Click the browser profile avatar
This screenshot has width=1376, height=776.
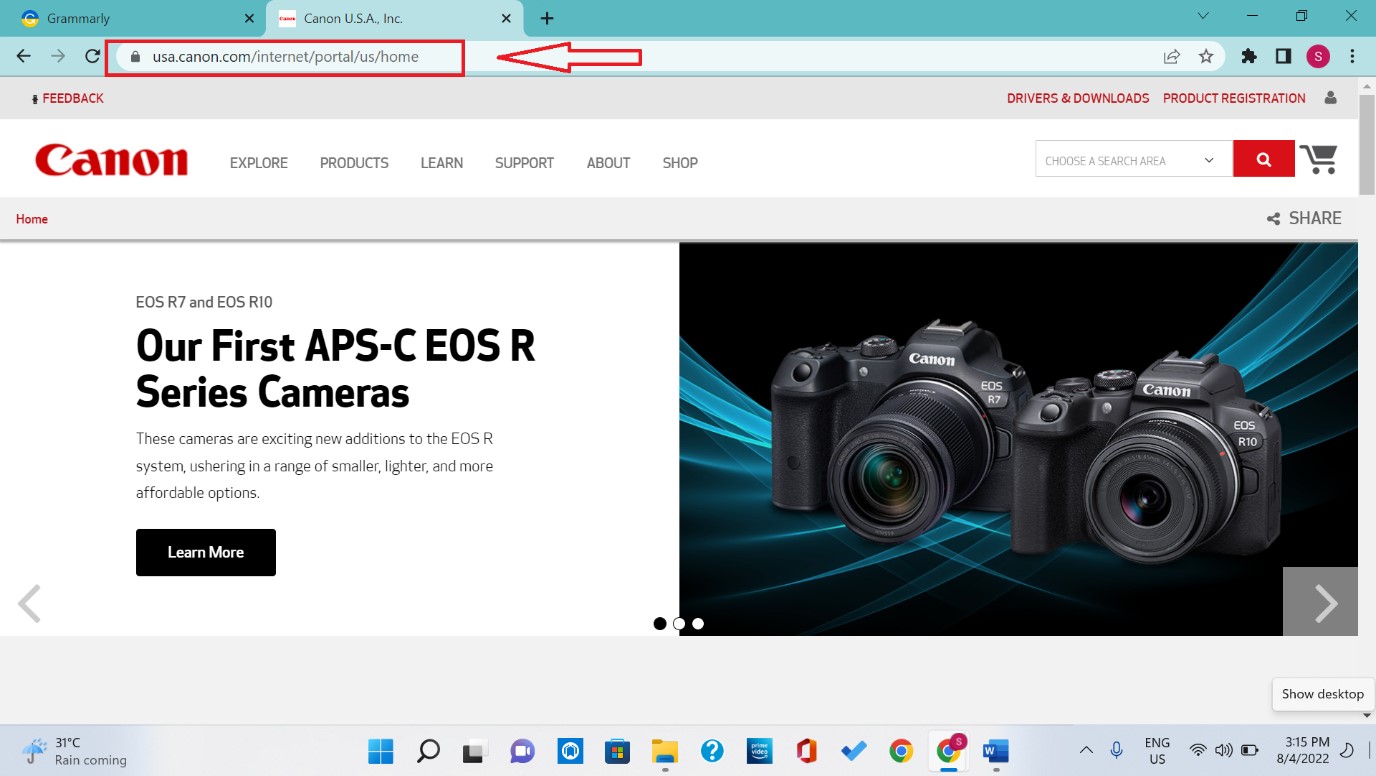click(1317, 56)
